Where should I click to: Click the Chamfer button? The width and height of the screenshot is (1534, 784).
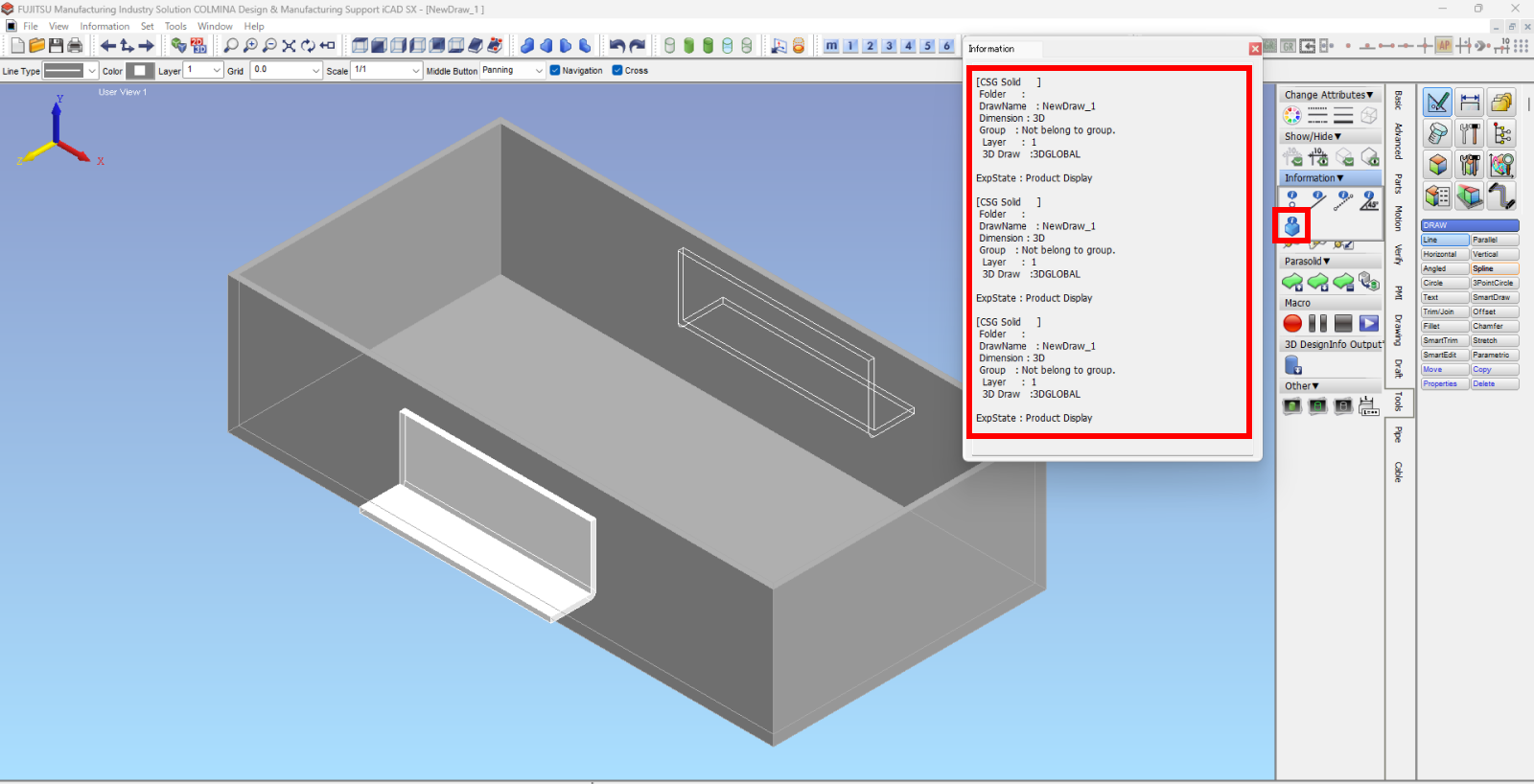[1494, 326]
